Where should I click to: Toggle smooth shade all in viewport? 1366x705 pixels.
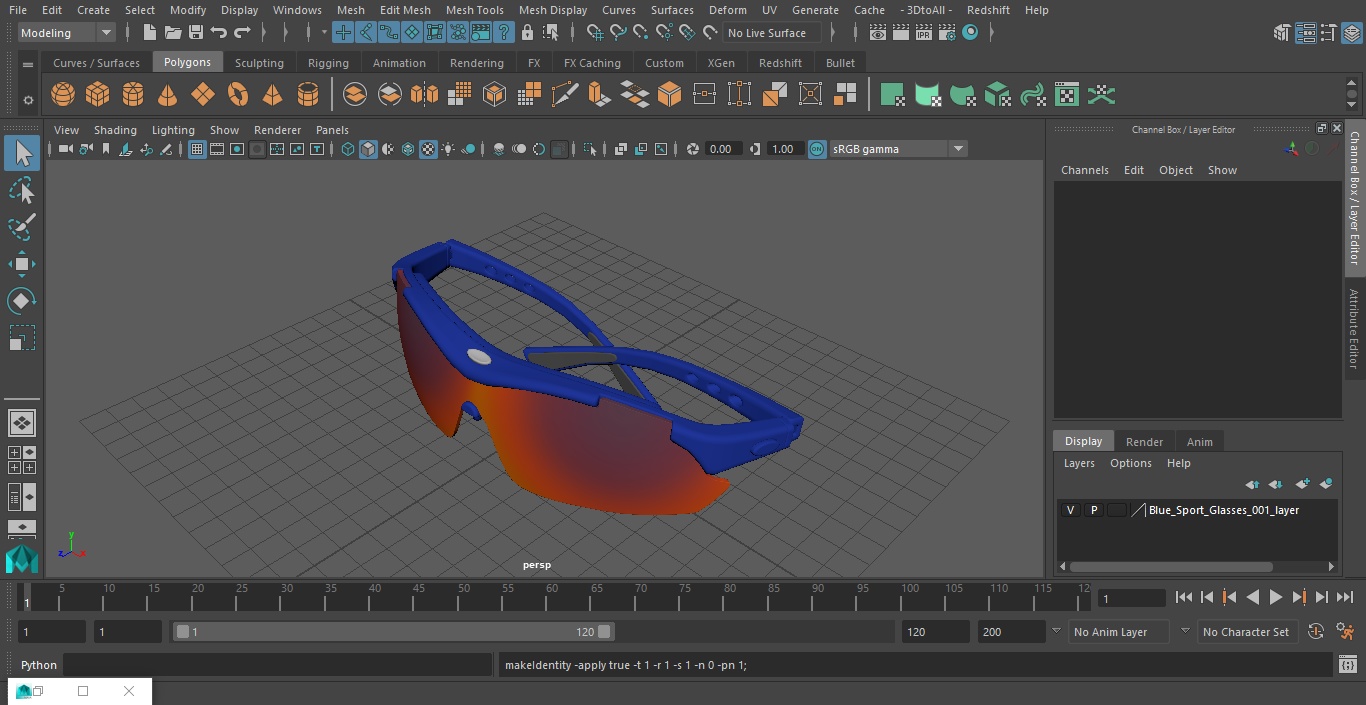click(x=368, y=149)
